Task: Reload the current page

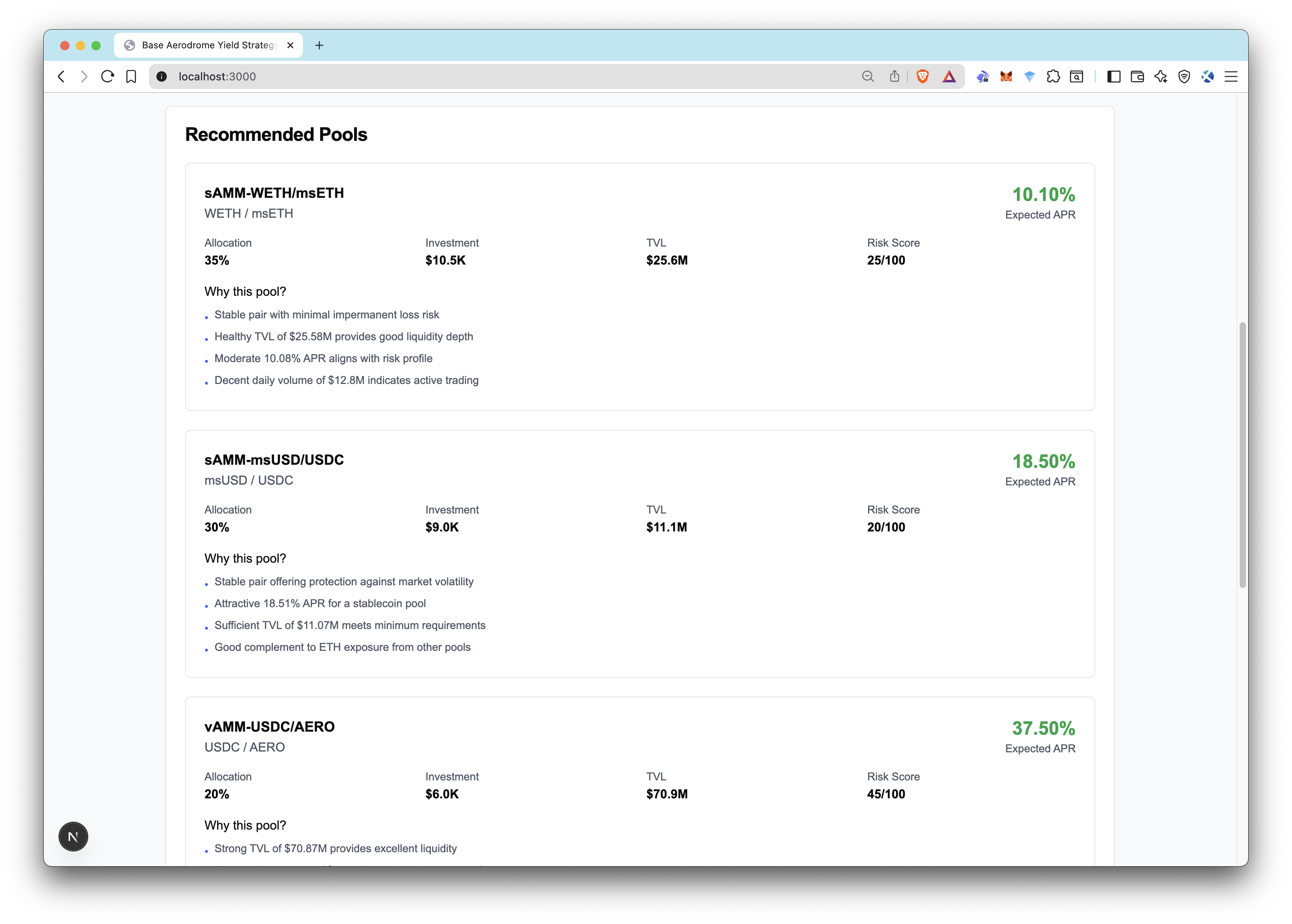Action: click(108, 76)
